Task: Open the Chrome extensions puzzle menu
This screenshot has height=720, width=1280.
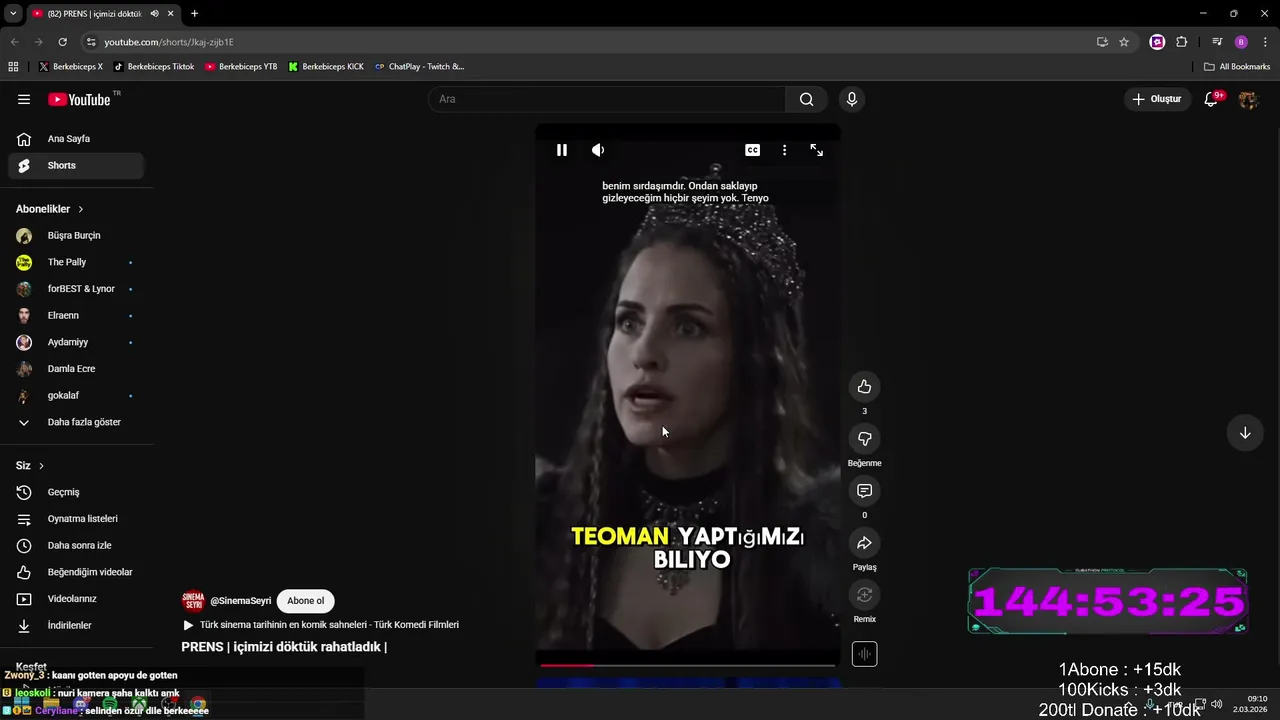Action: [x=1182, y=42]
